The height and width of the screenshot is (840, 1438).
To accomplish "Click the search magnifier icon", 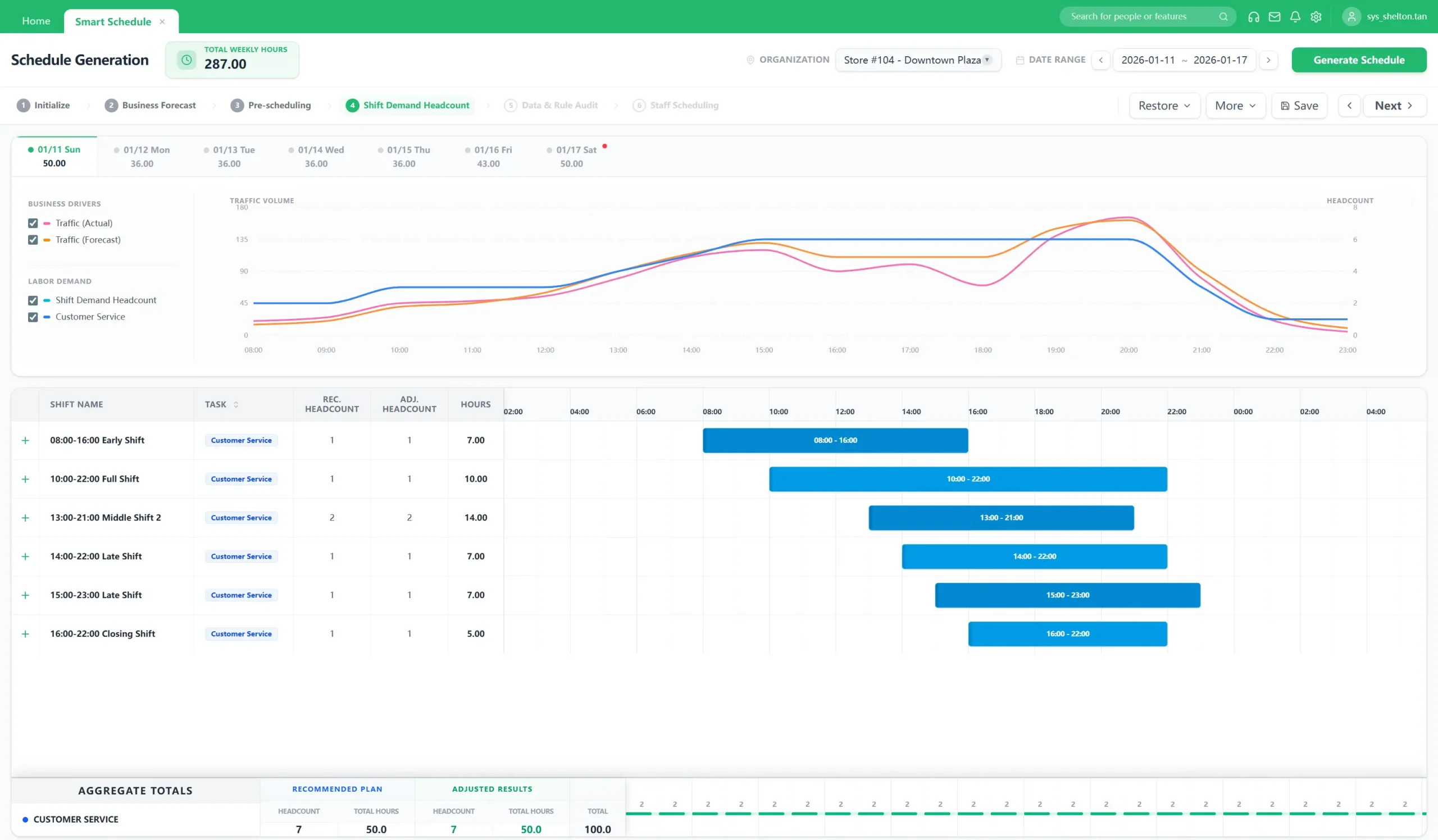I will pos(1223,16).
